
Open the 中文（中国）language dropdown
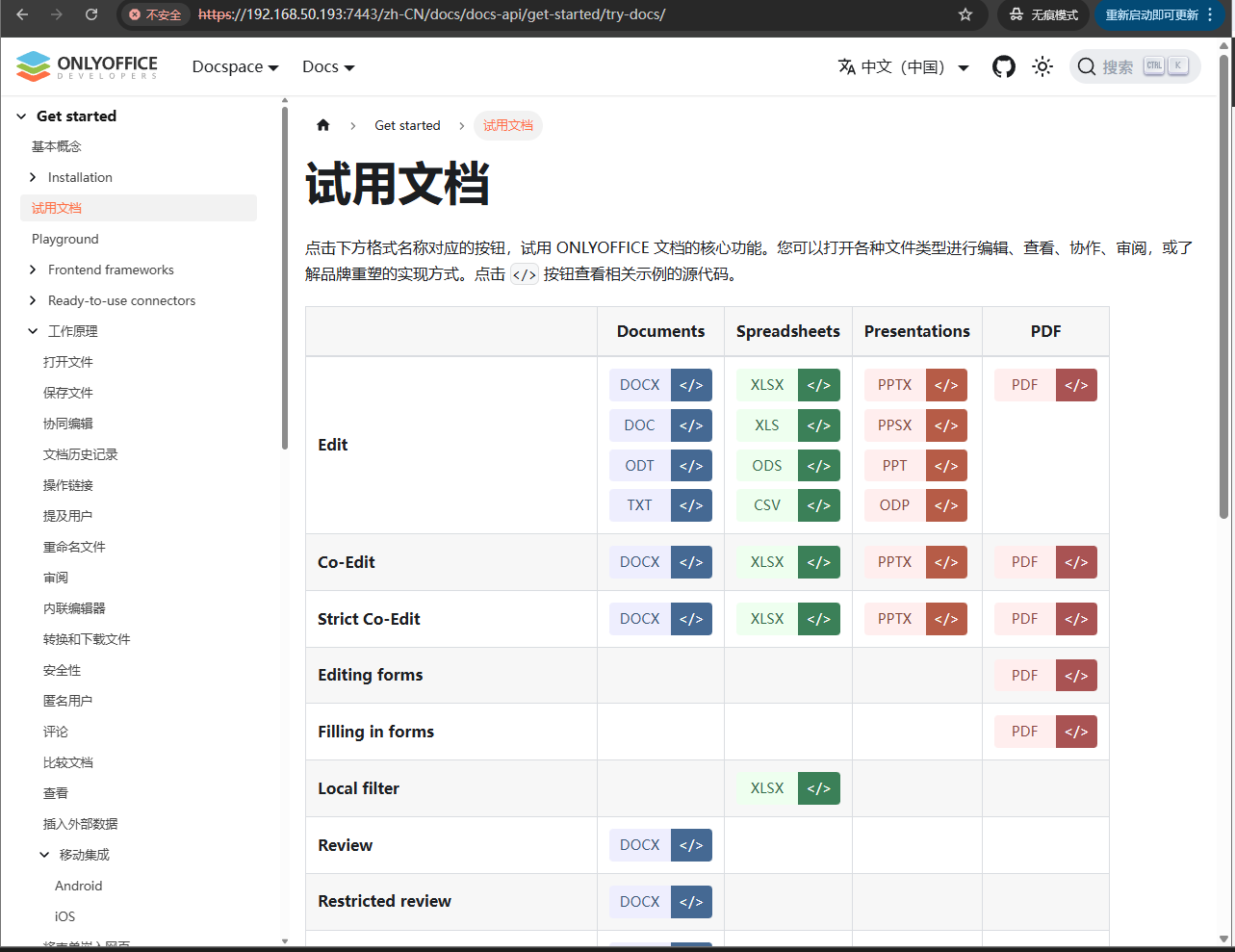coord(904,66)
